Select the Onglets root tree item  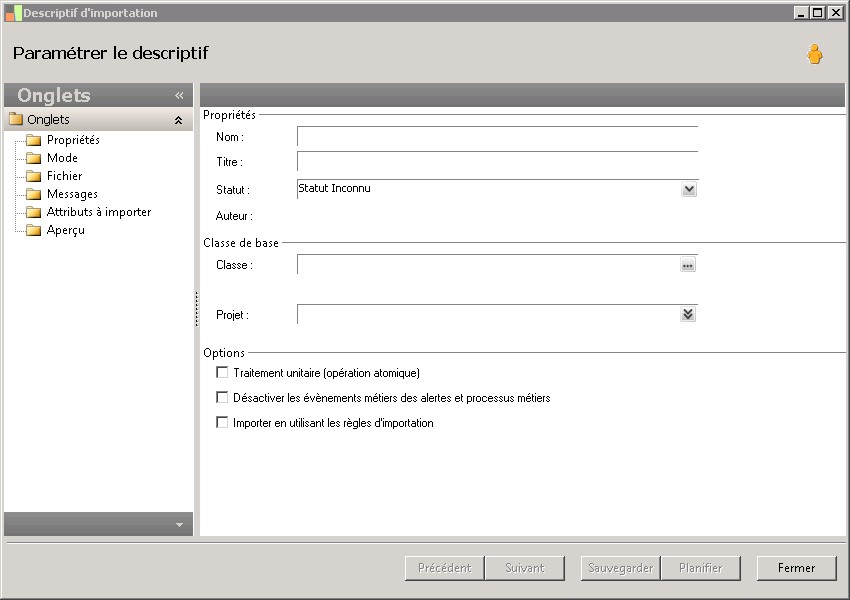[x=48, y=120]
